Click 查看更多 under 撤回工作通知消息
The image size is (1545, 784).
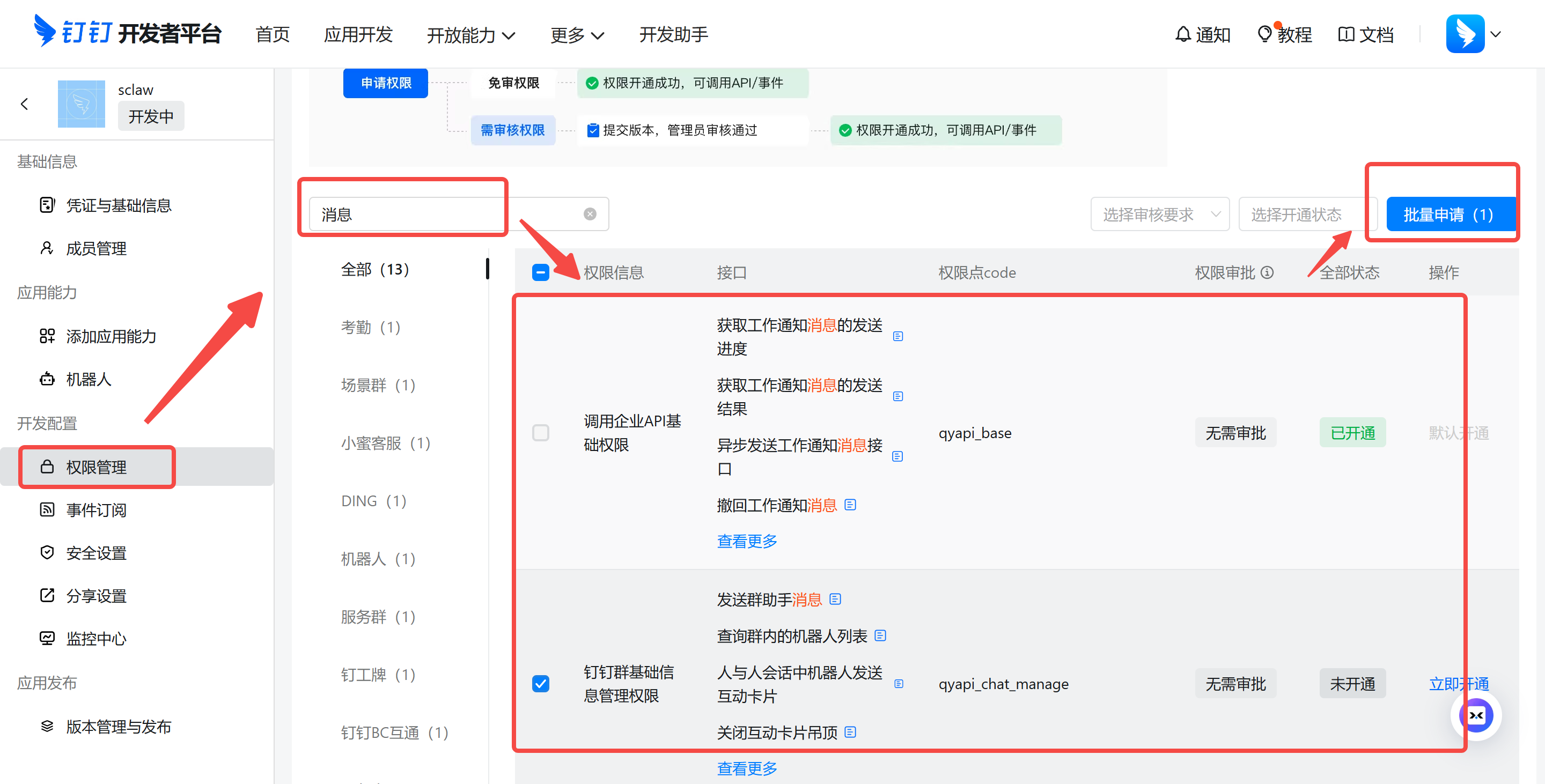[747, 541]
